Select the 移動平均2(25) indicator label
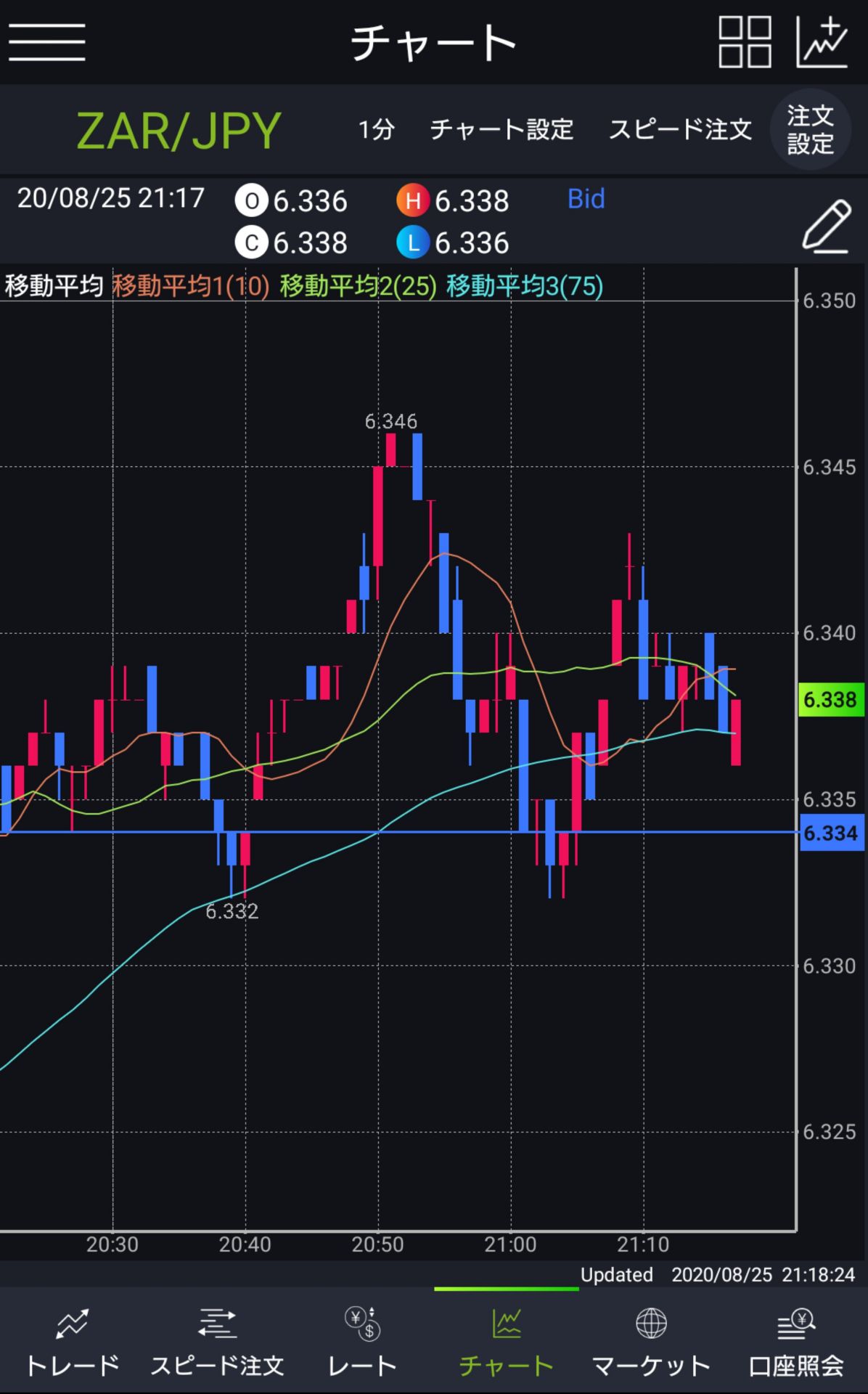Screen dimensions: 868x1394 359,286
